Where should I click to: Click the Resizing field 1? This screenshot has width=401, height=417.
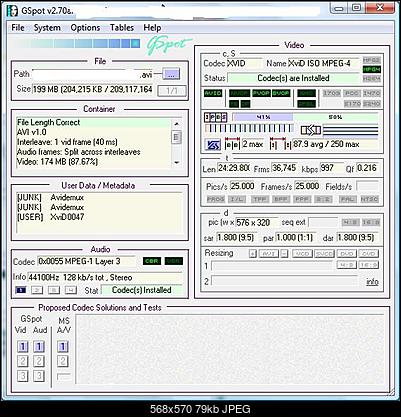(272, 266)
